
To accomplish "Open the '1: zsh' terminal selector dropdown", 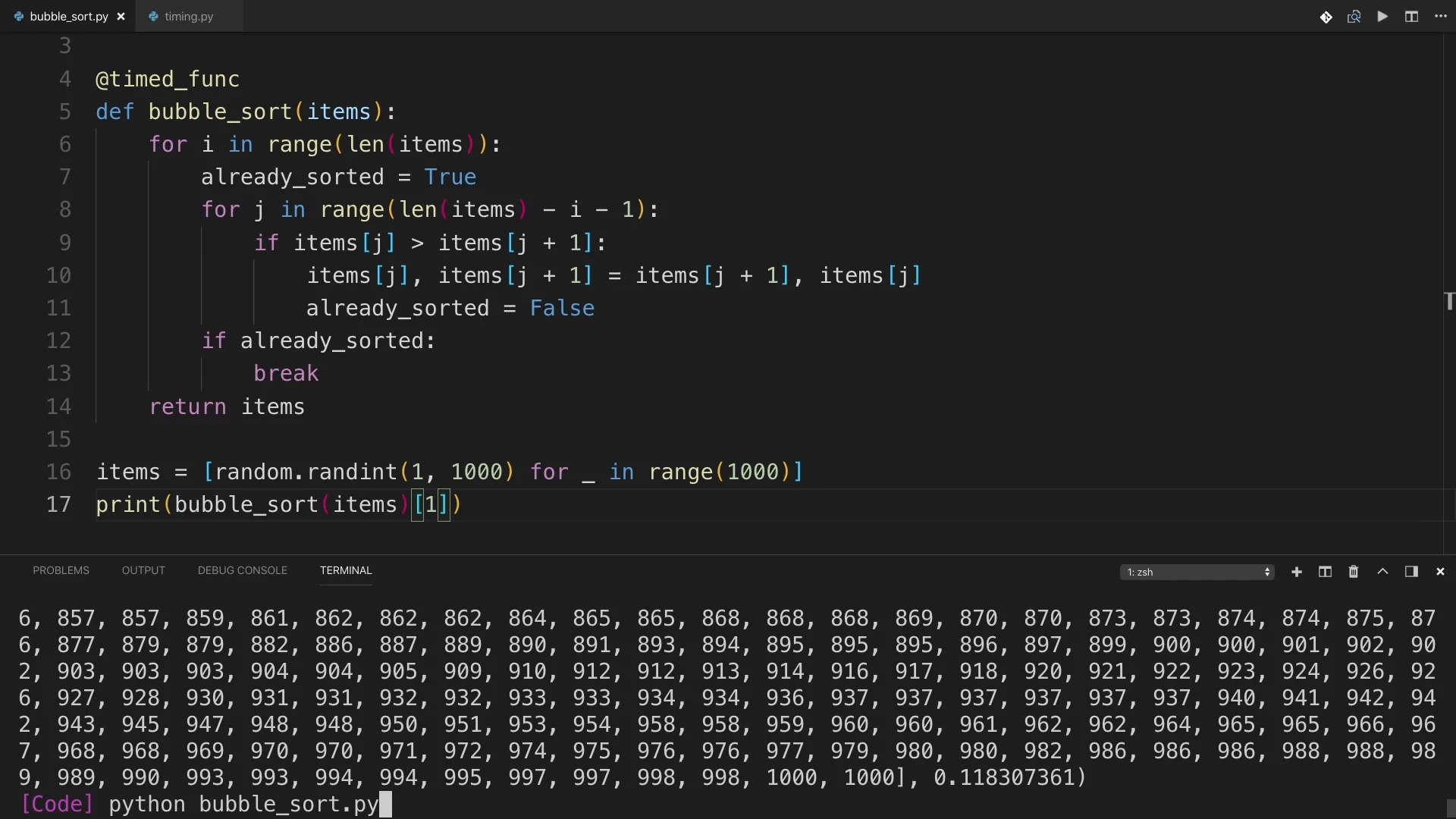I will (x=1197, y=572).
